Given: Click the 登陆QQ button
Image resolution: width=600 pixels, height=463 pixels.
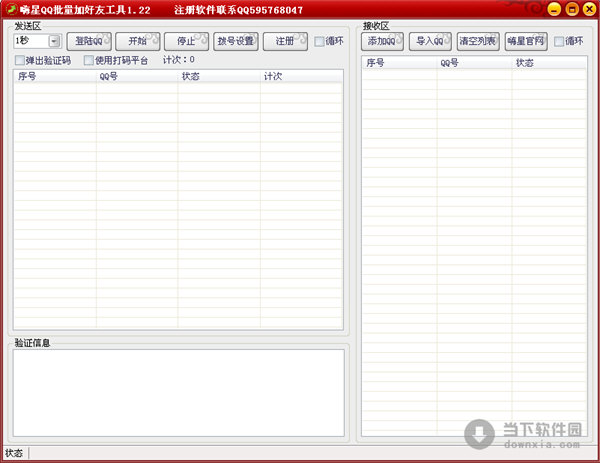Looking at the screenshot, I should pyautogui.click(x=89, y=41).
